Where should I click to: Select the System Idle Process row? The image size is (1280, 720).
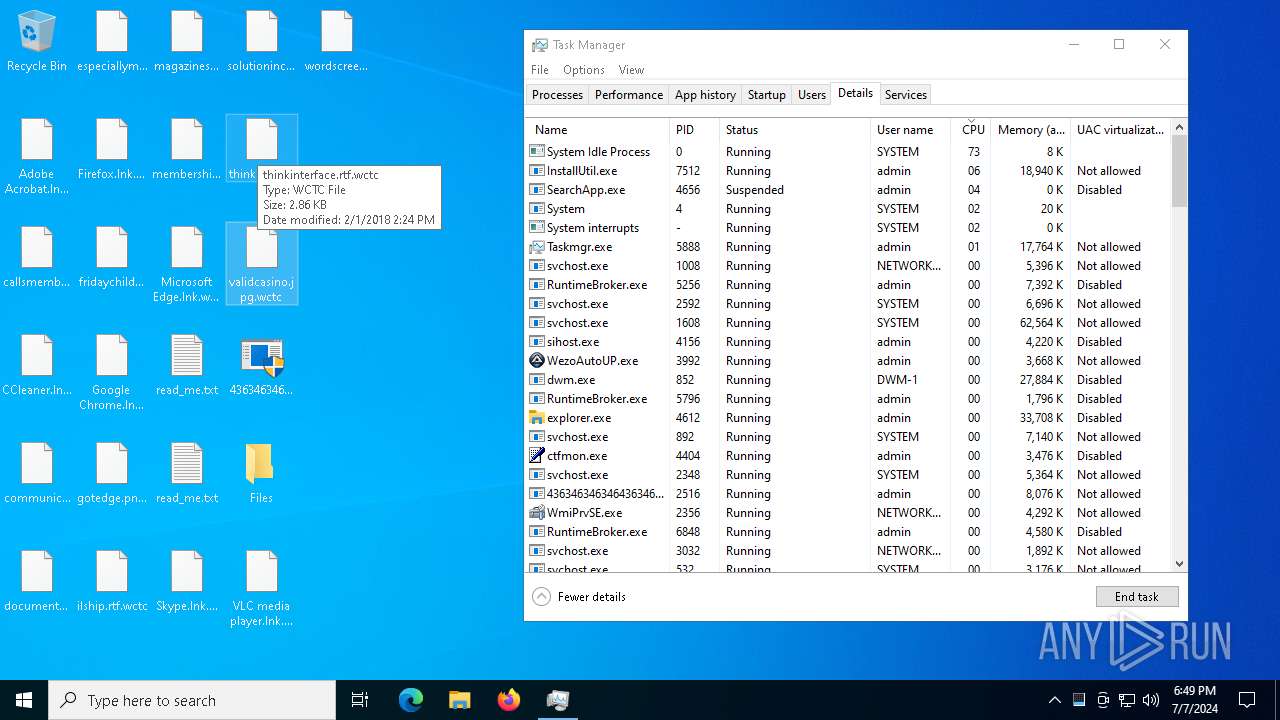(x=848, y=152)
